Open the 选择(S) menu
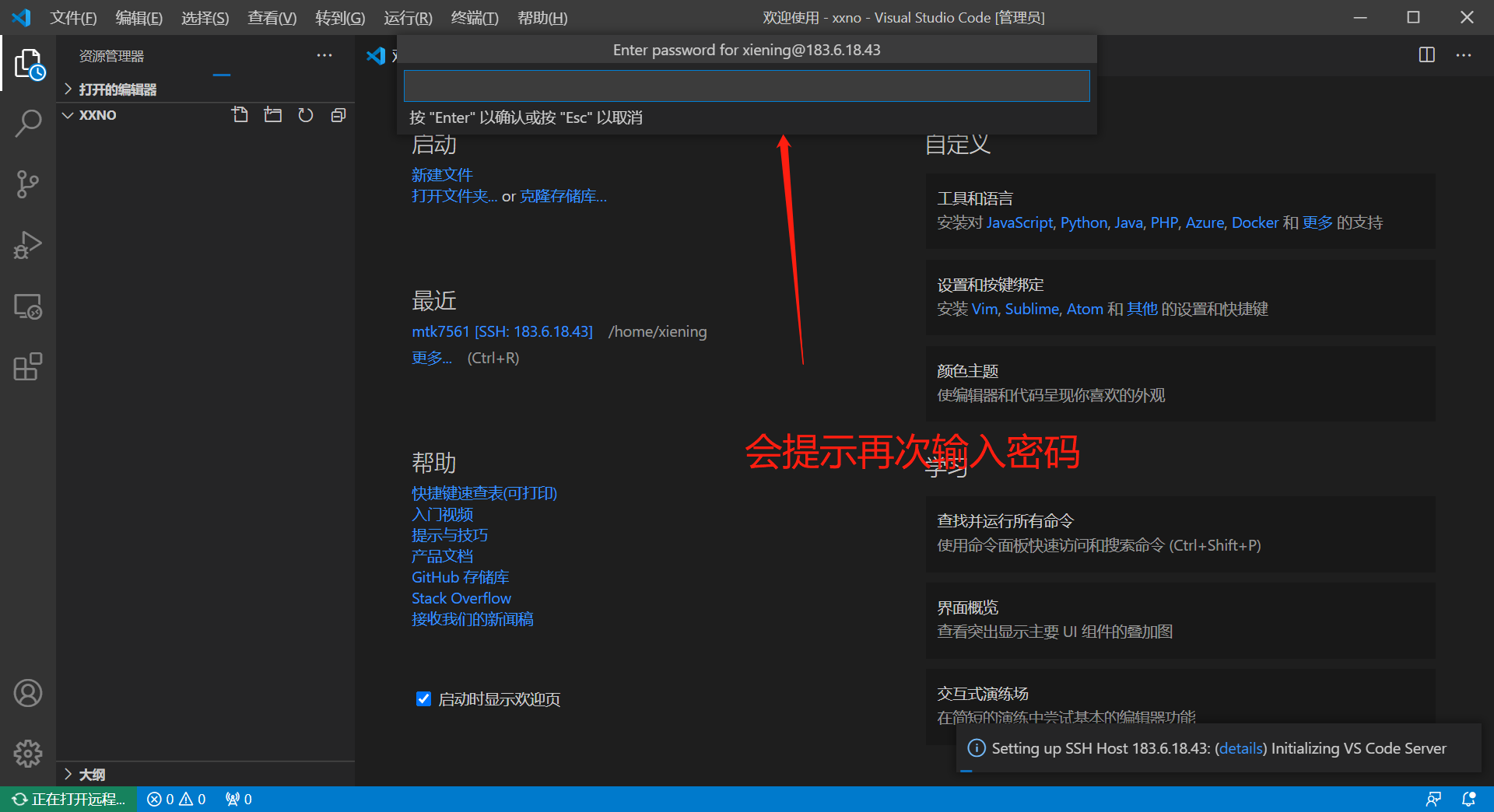This screenshot has height=812, width=1494. 205,18
